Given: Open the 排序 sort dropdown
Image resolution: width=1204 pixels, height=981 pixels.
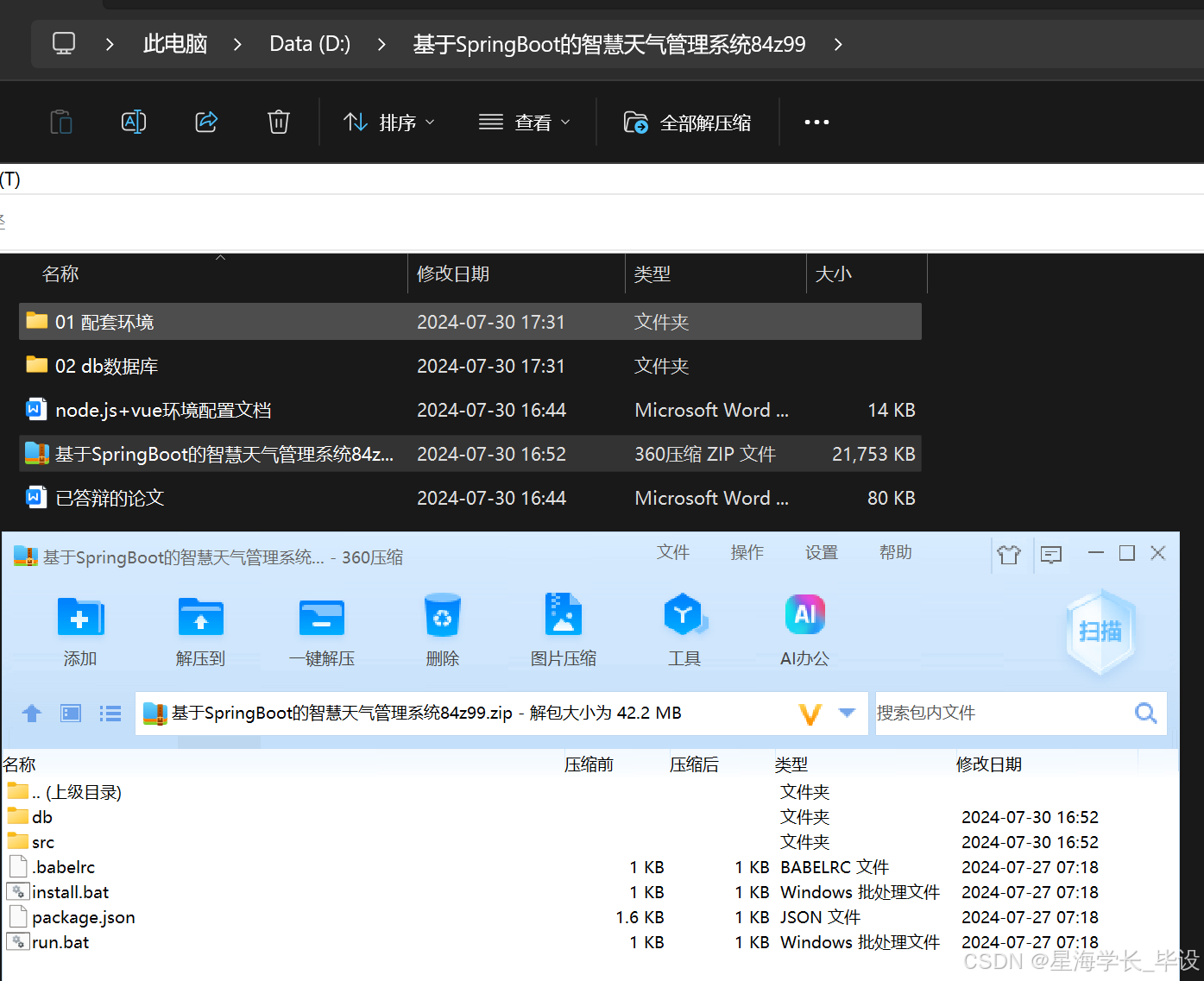Looking at the screenshot, I should (x=389, y=123).
